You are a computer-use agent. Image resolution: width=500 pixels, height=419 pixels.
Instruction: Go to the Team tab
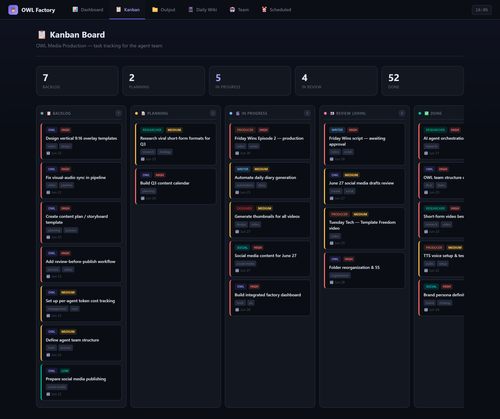pos(239,10)
